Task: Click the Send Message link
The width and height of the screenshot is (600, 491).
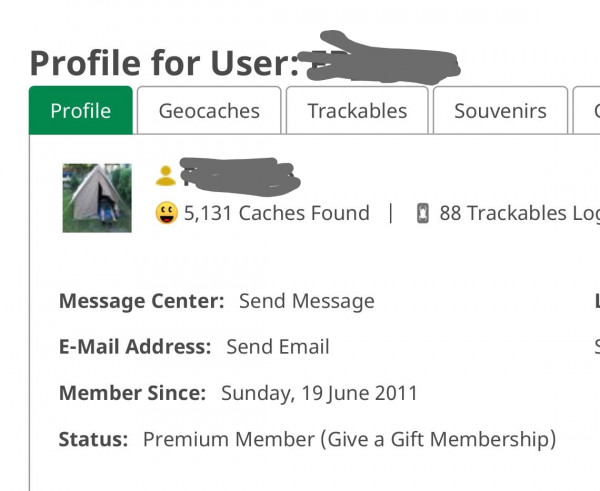Action: point(307,301)
